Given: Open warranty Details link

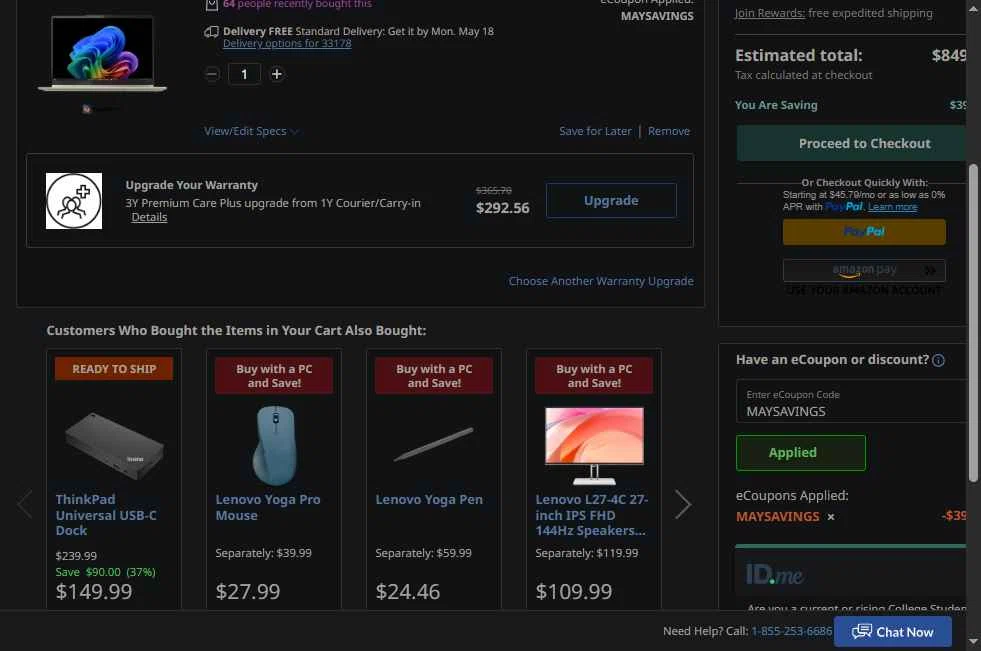Looking at the screenshot, I should pyautogui.click(x=149, y=217).
